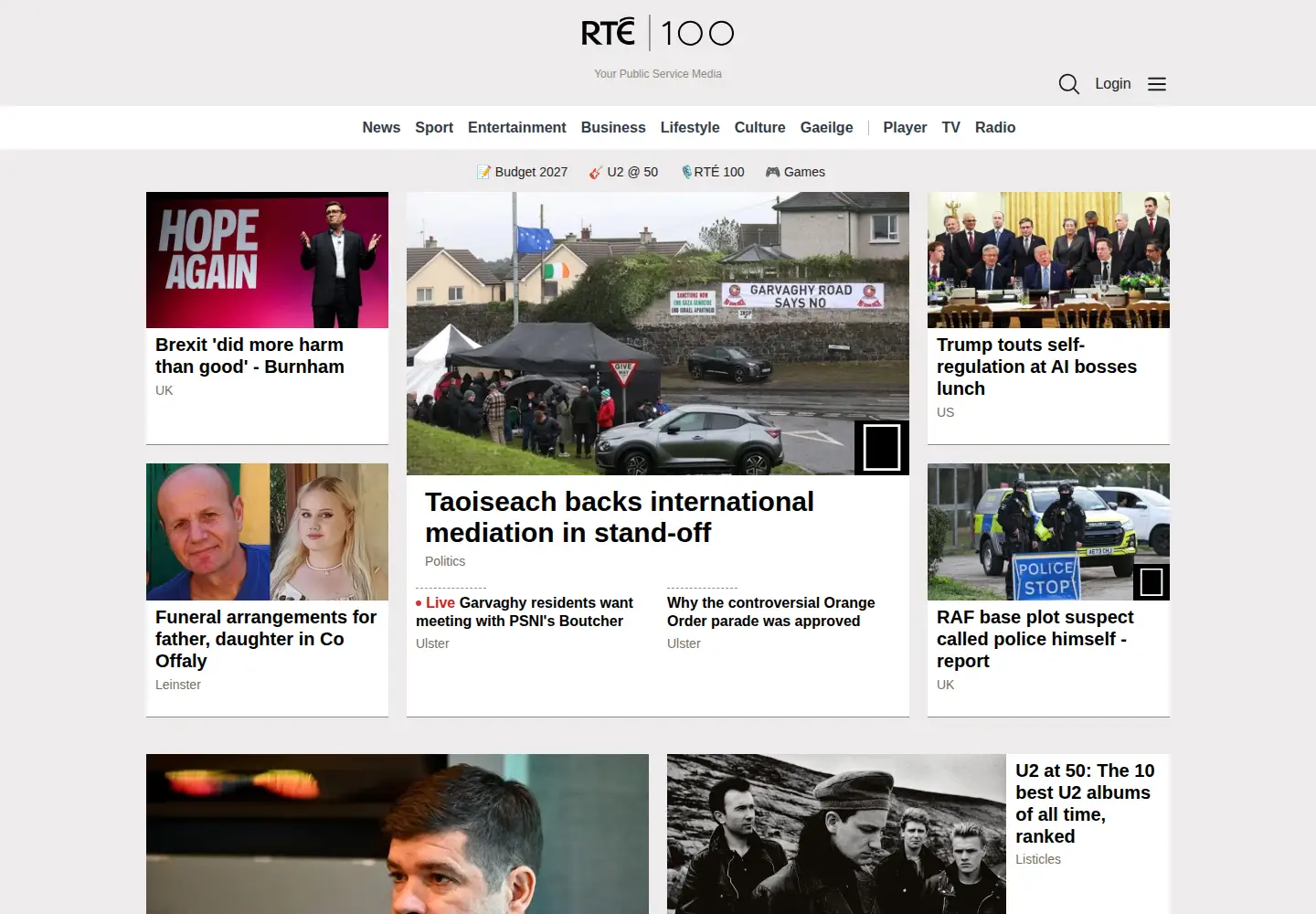1316x914 pixels.
Task: Open Live Garvaghy residents PSNI story
Action: (x=525, y=611)
